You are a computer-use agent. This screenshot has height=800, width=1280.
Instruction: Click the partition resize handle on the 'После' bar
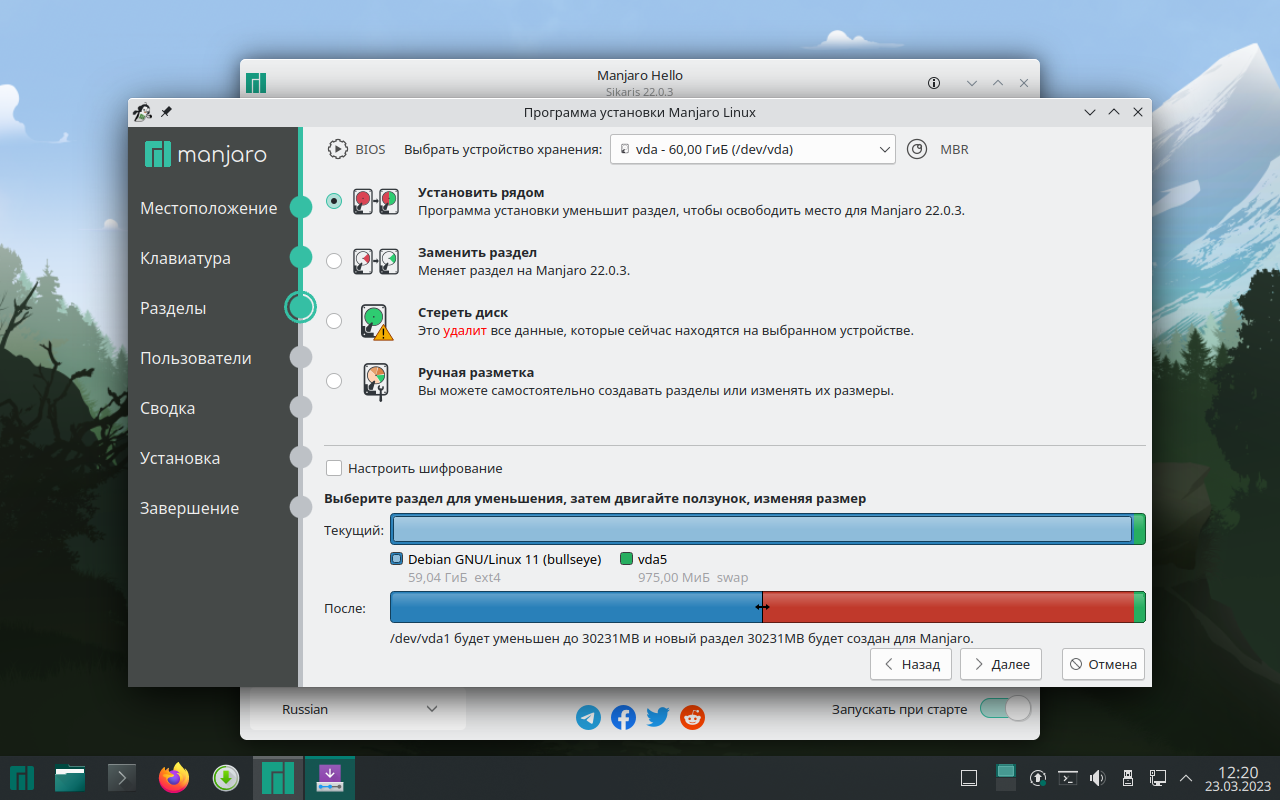tap(762, 607)
